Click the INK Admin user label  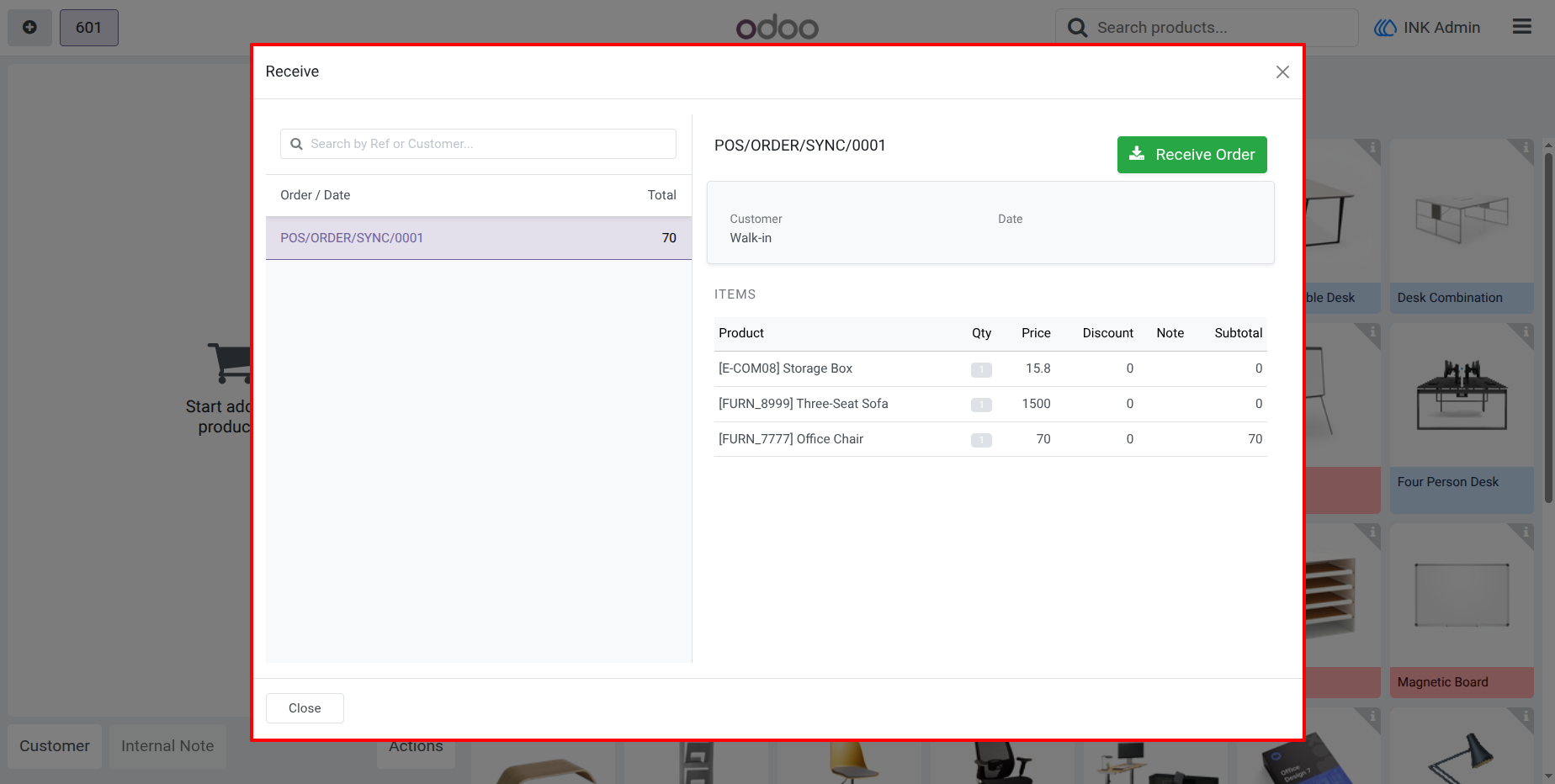click(1441, 28)
